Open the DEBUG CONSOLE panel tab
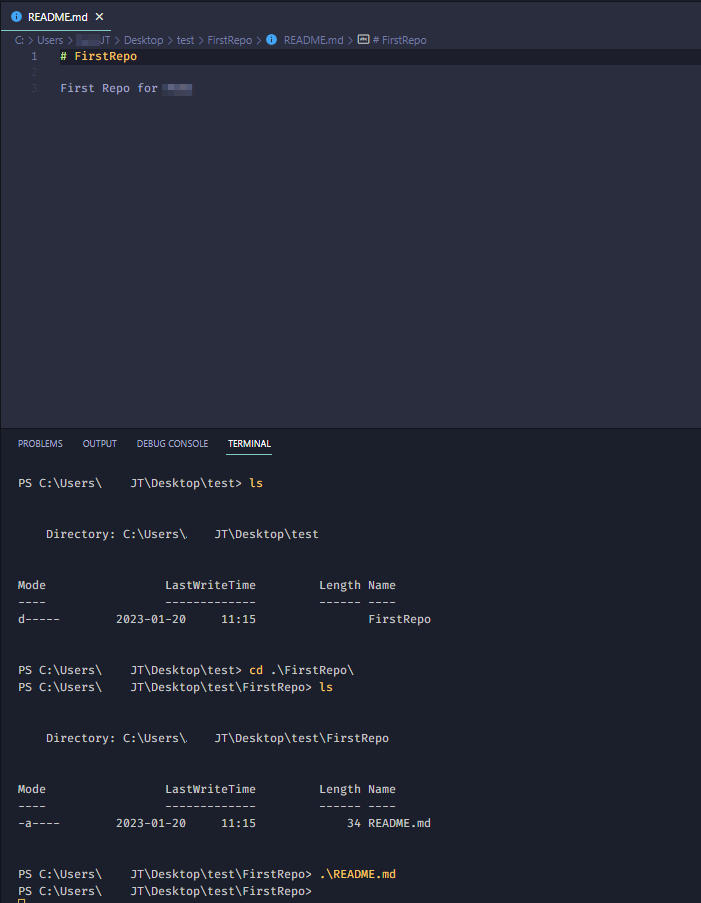This screenshot has width=701, height=903. tap(172, 443)
